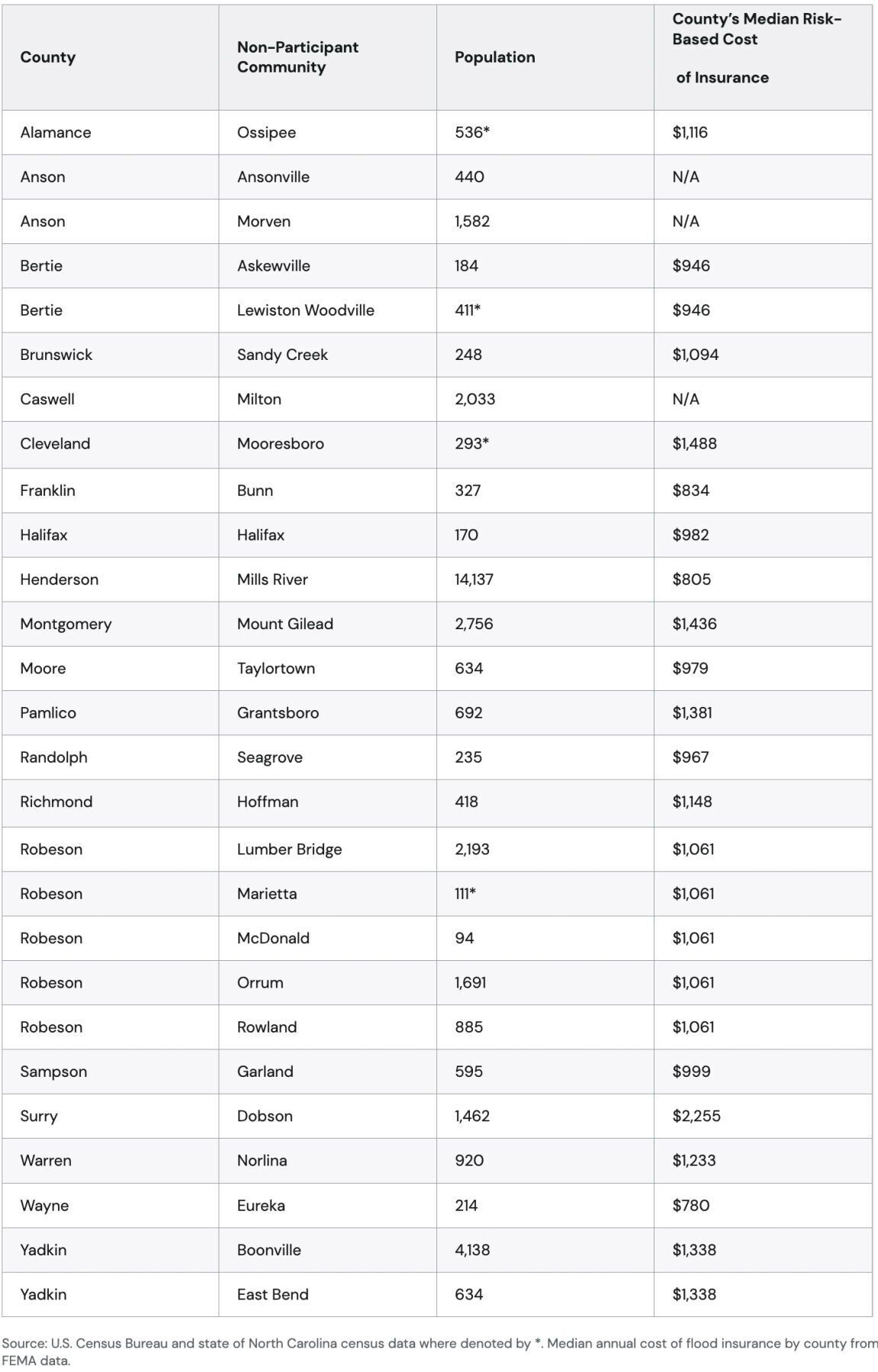
Task: Click the County column header
Action: pyautogui.click(x=48, y=57)
